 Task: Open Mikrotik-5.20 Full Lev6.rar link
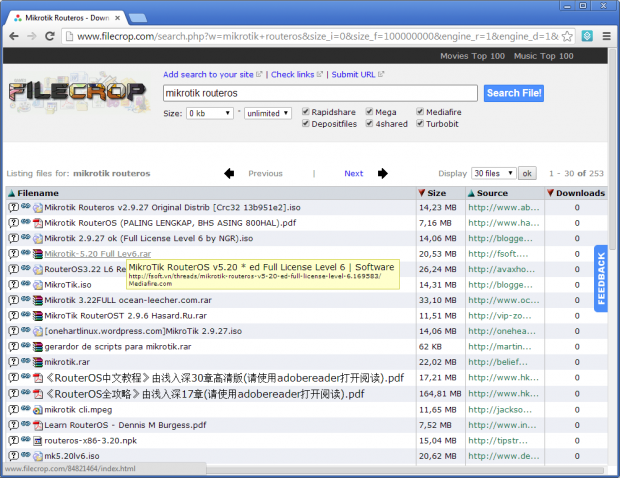point(98,254)
